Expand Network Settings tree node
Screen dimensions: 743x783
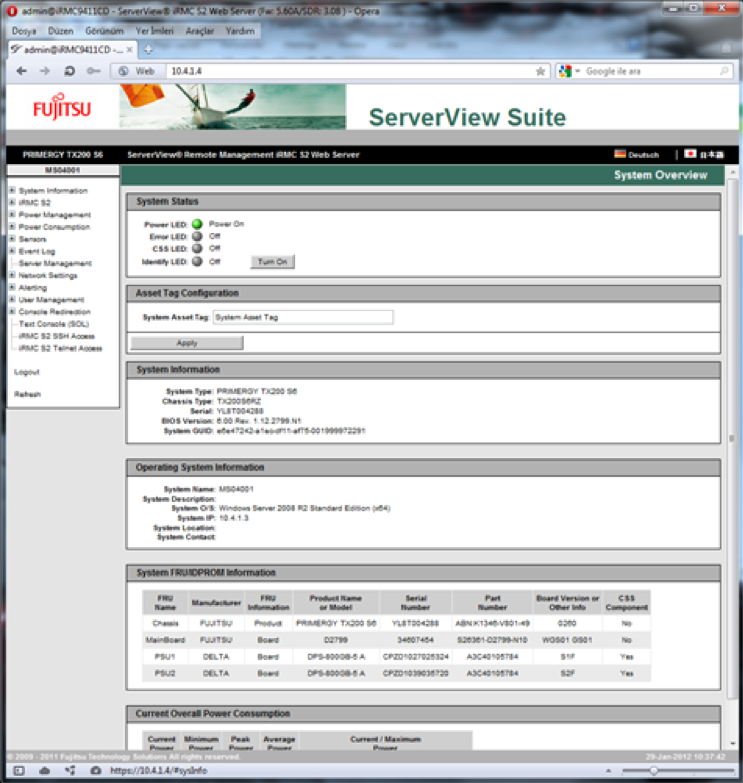pyautogui.click(x=12, y=275)
